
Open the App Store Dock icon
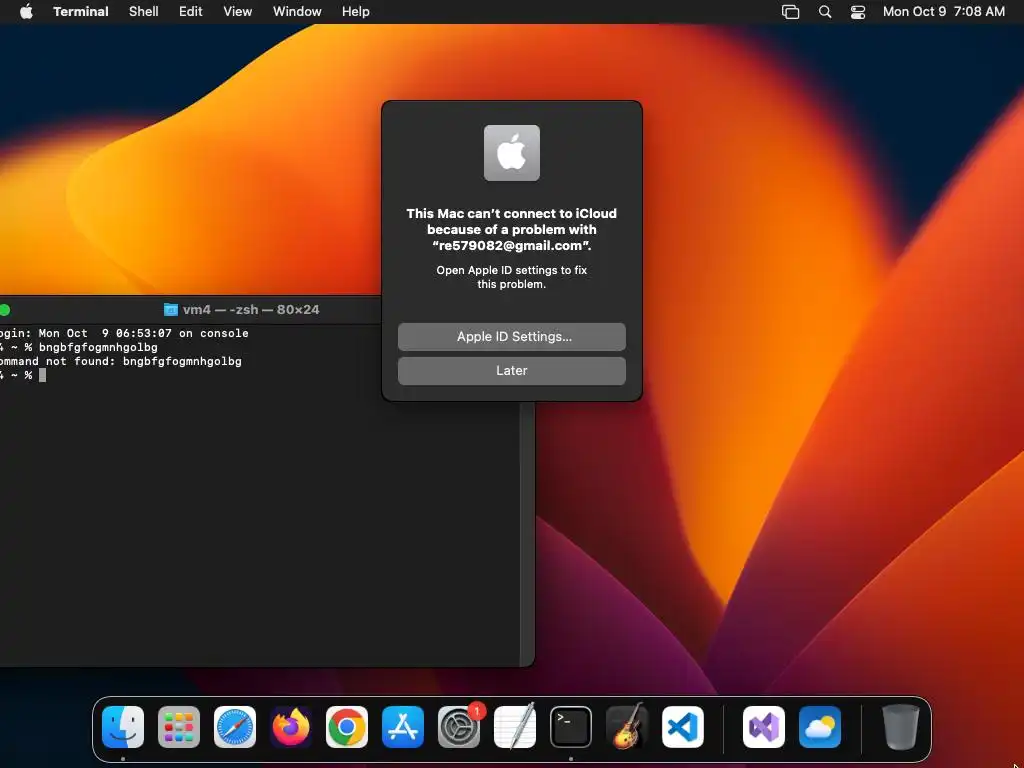403,727
